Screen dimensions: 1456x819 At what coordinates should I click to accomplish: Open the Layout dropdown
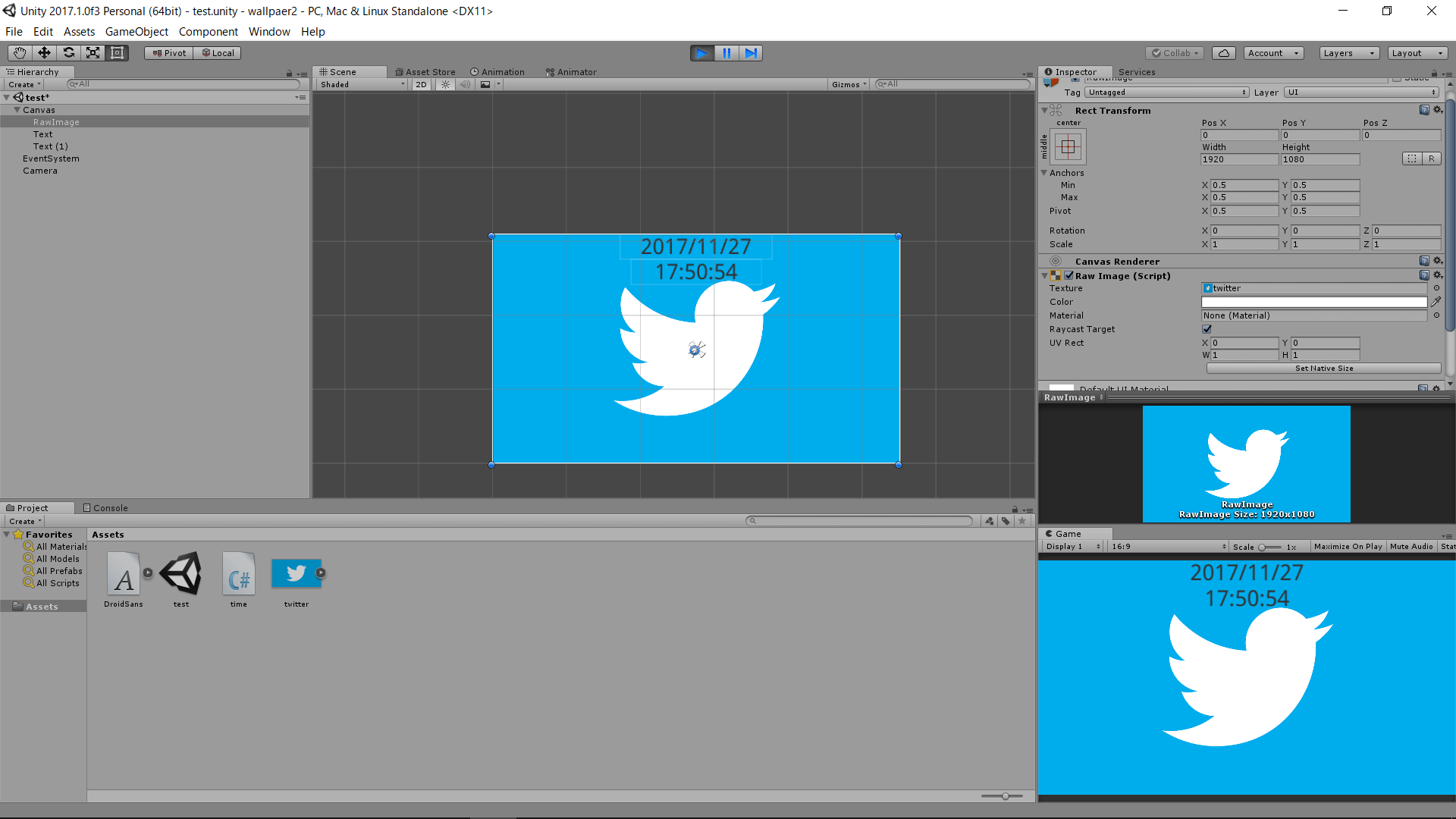(1417, 53)
